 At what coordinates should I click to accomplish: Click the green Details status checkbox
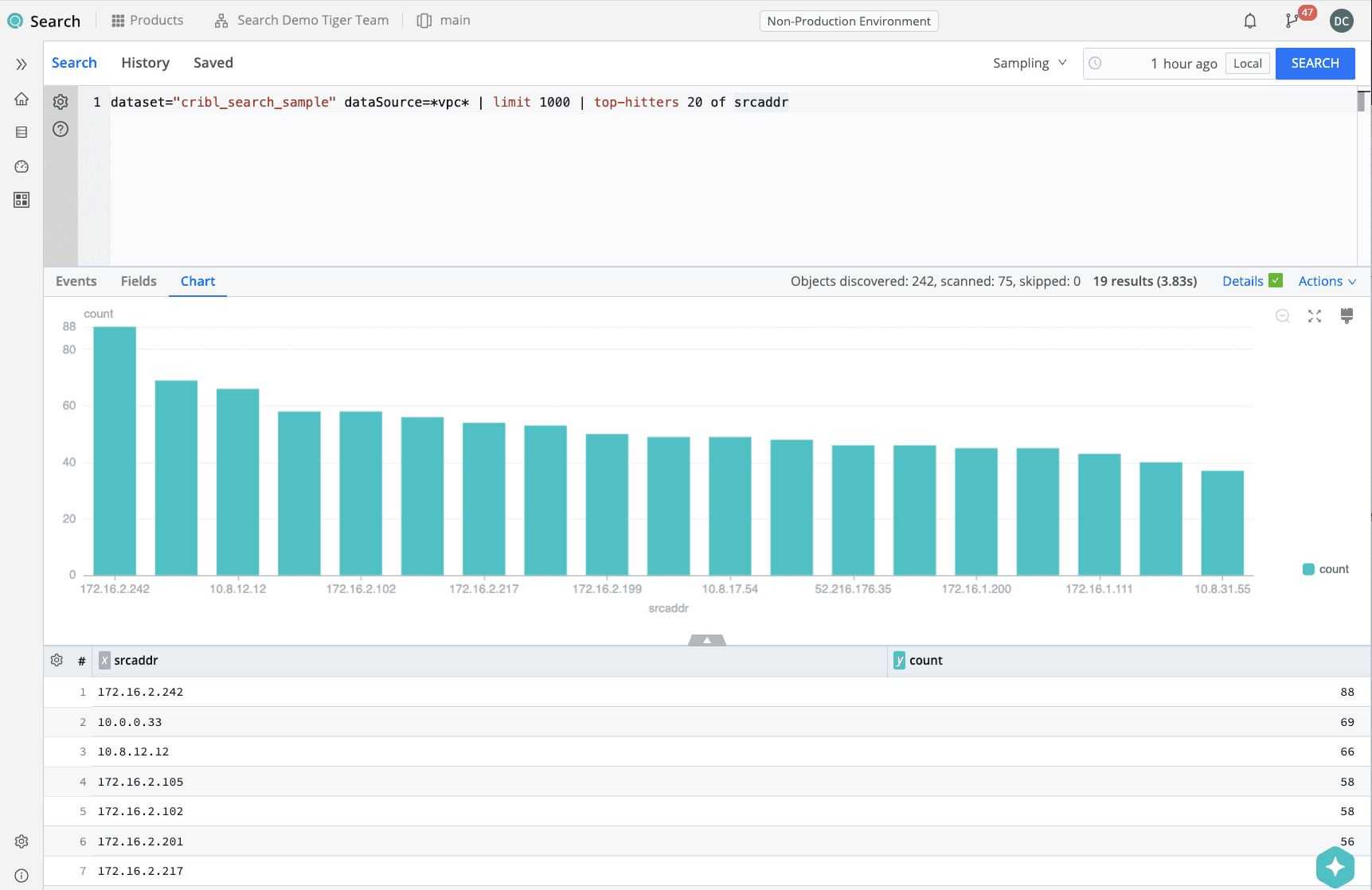point(1276,280)
